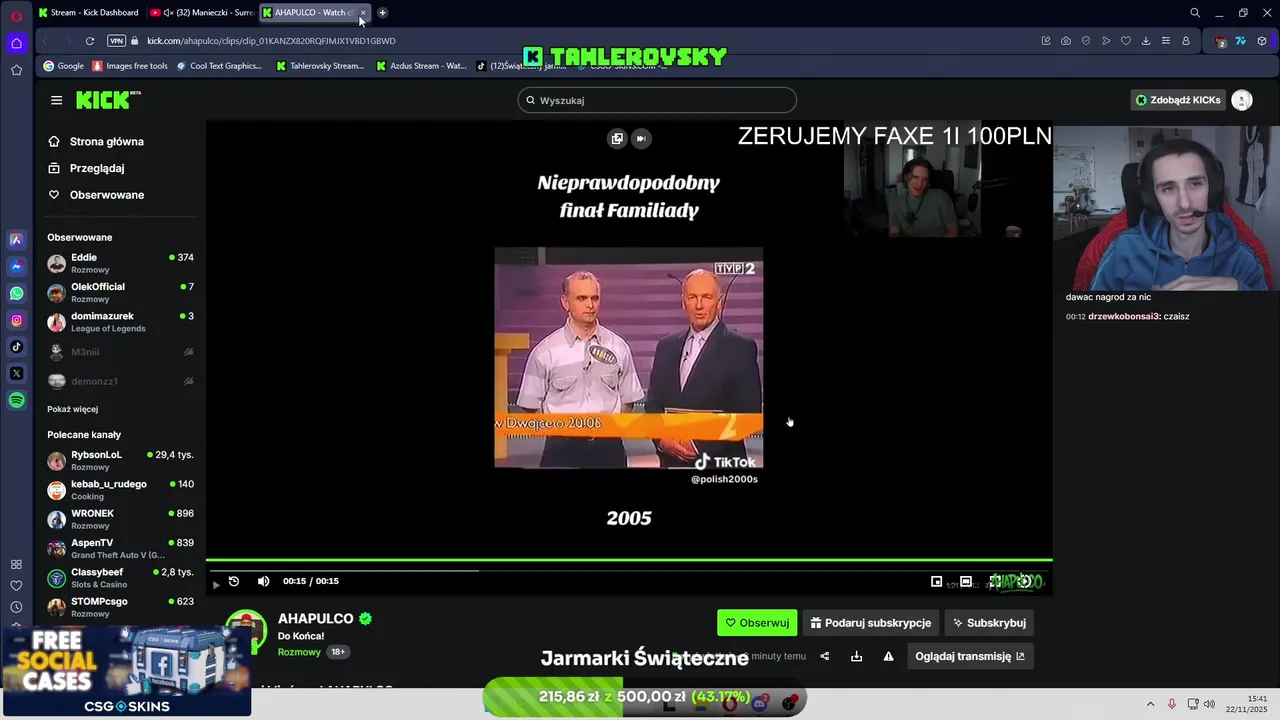Image resolution: width=1280 pixels, height=720 pixels.
Task: Skip to next clip icon above the video
Action: (x=641, y=139)
